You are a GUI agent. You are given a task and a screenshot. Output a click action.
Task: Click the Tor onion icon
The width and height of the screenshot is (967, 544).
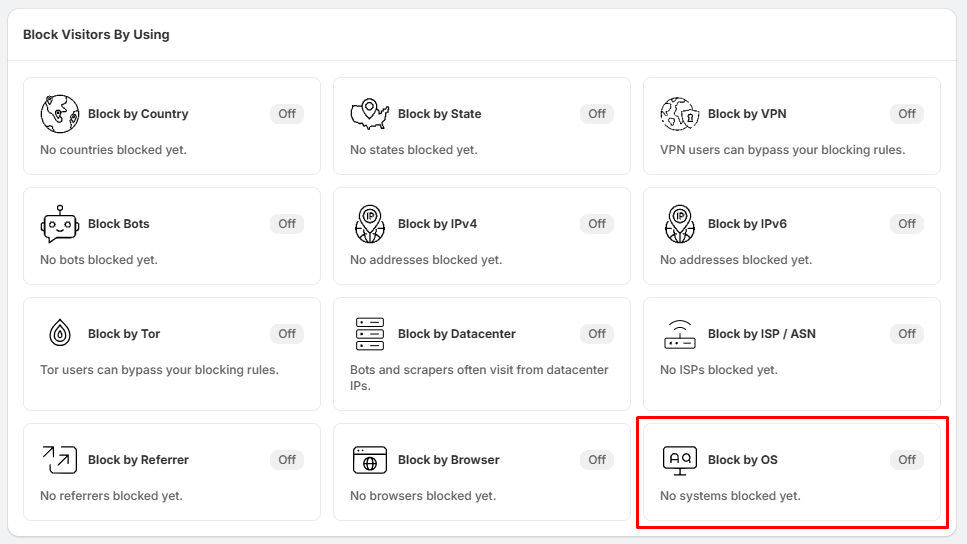pos(60,334)
